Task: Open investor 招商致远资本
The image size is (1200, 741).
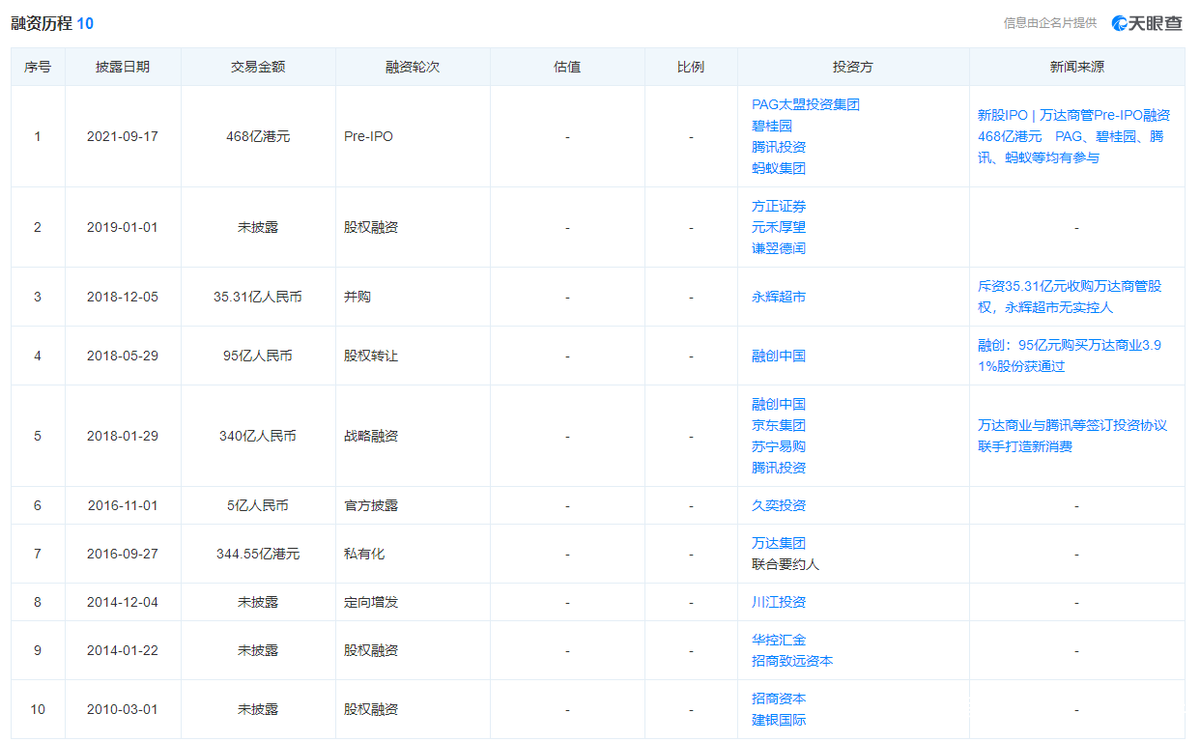Action: [793, 661]
